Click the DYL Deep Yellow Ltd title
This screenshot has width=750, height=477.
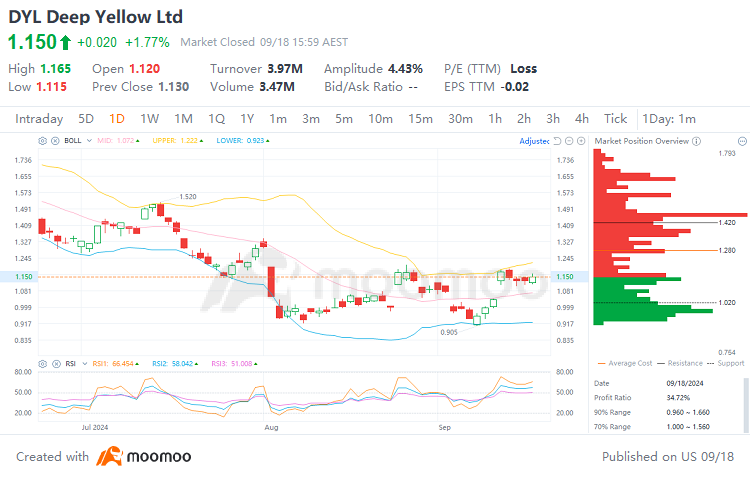(96, 17)
